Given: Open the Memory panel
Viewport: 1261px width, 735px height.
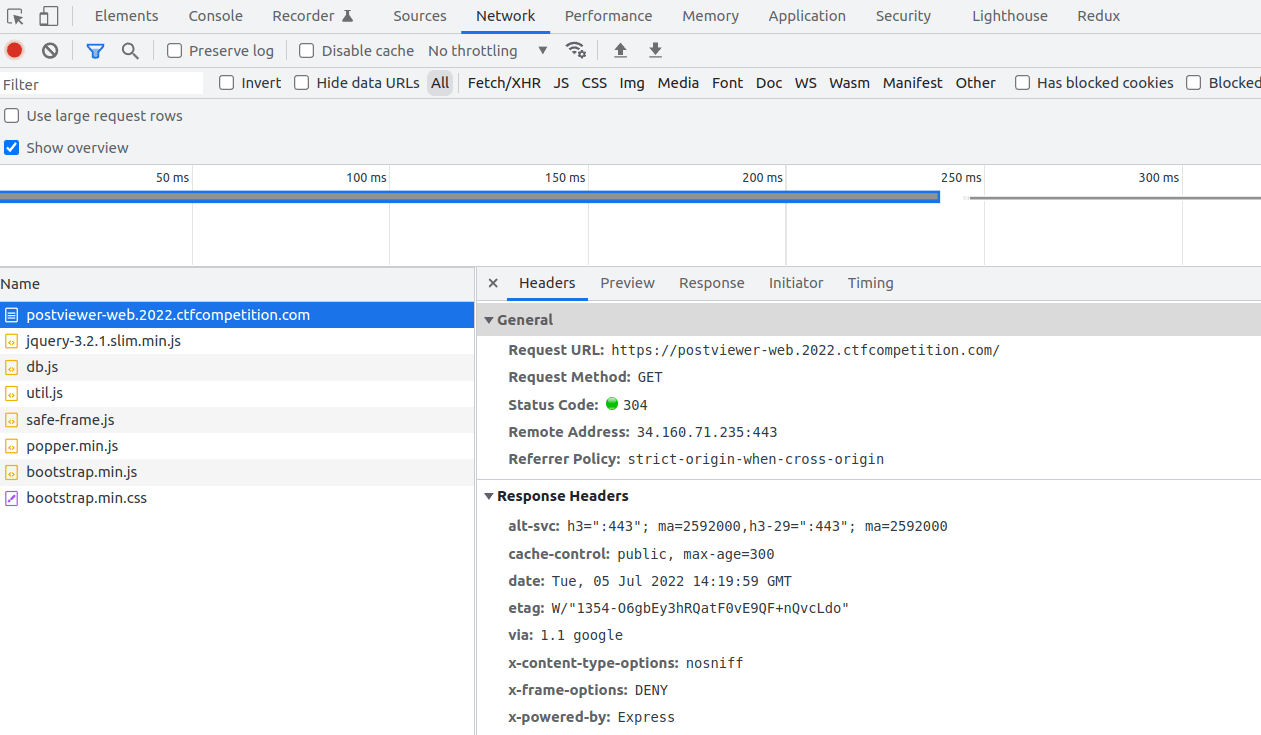Looking at the screenshot, I should click(x=711, y=16).
